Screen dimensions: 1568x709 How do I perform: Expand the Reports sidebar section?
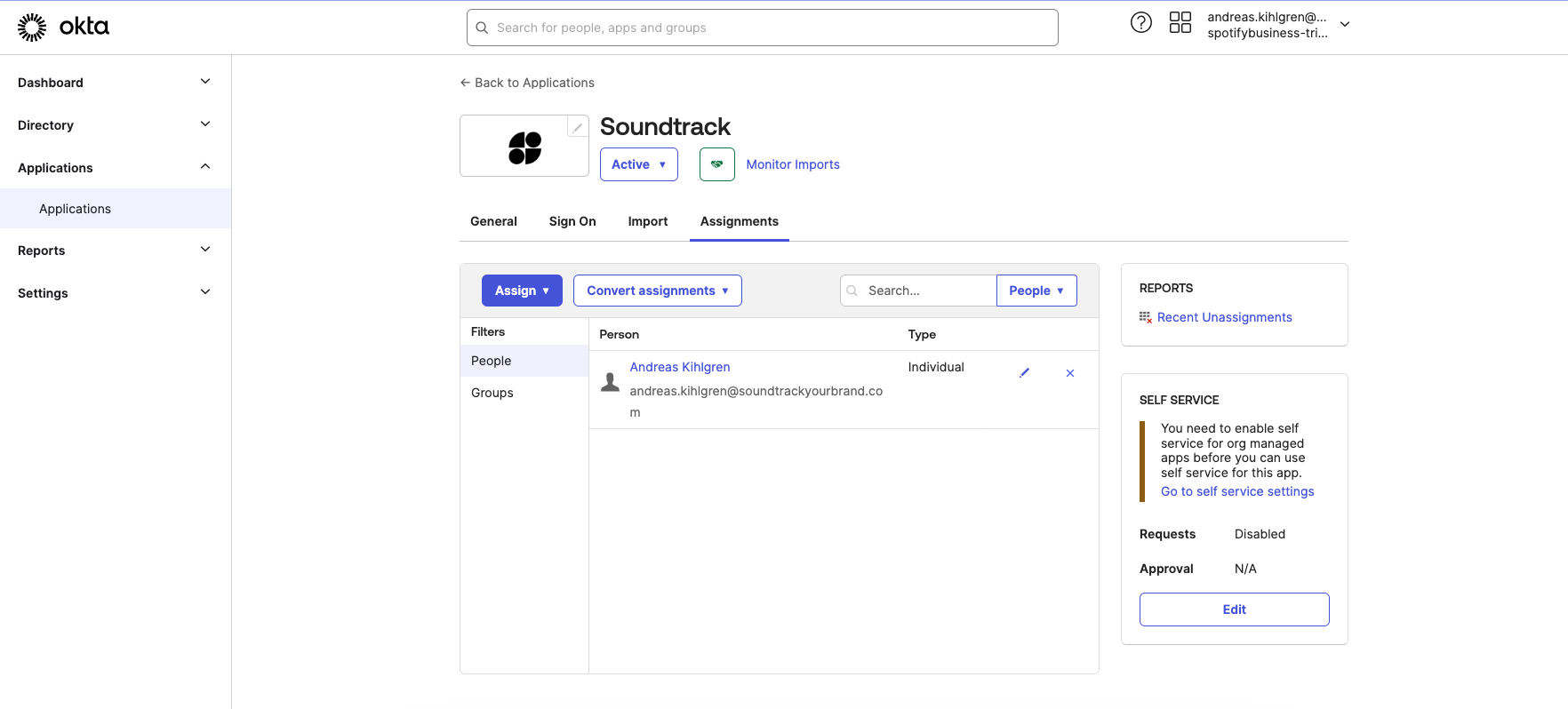[116, 250]
